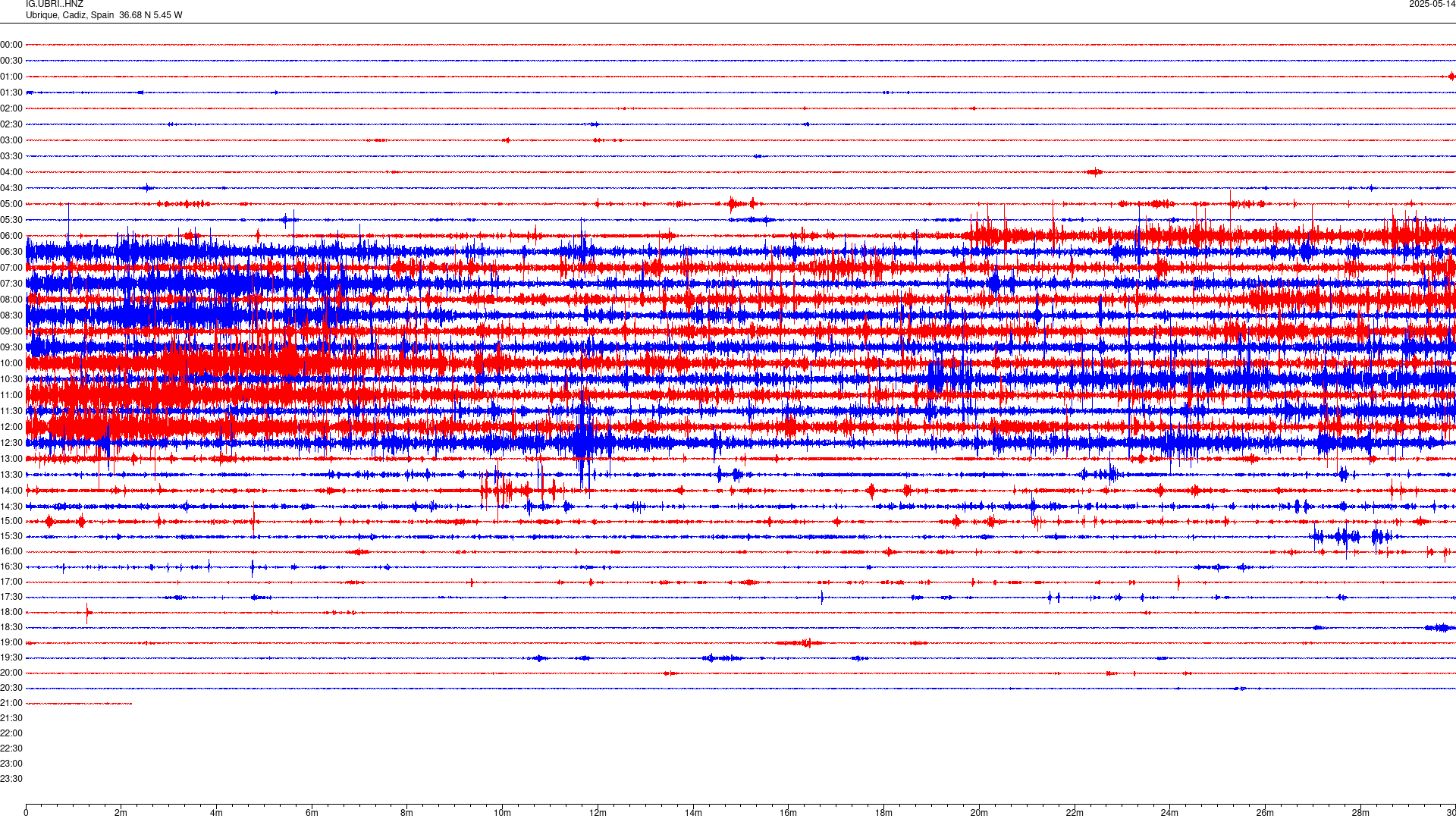1456x819 pixels.
Task: Select the 21:30 time row label
Action: pyautogui.click(x=11, y=718)
